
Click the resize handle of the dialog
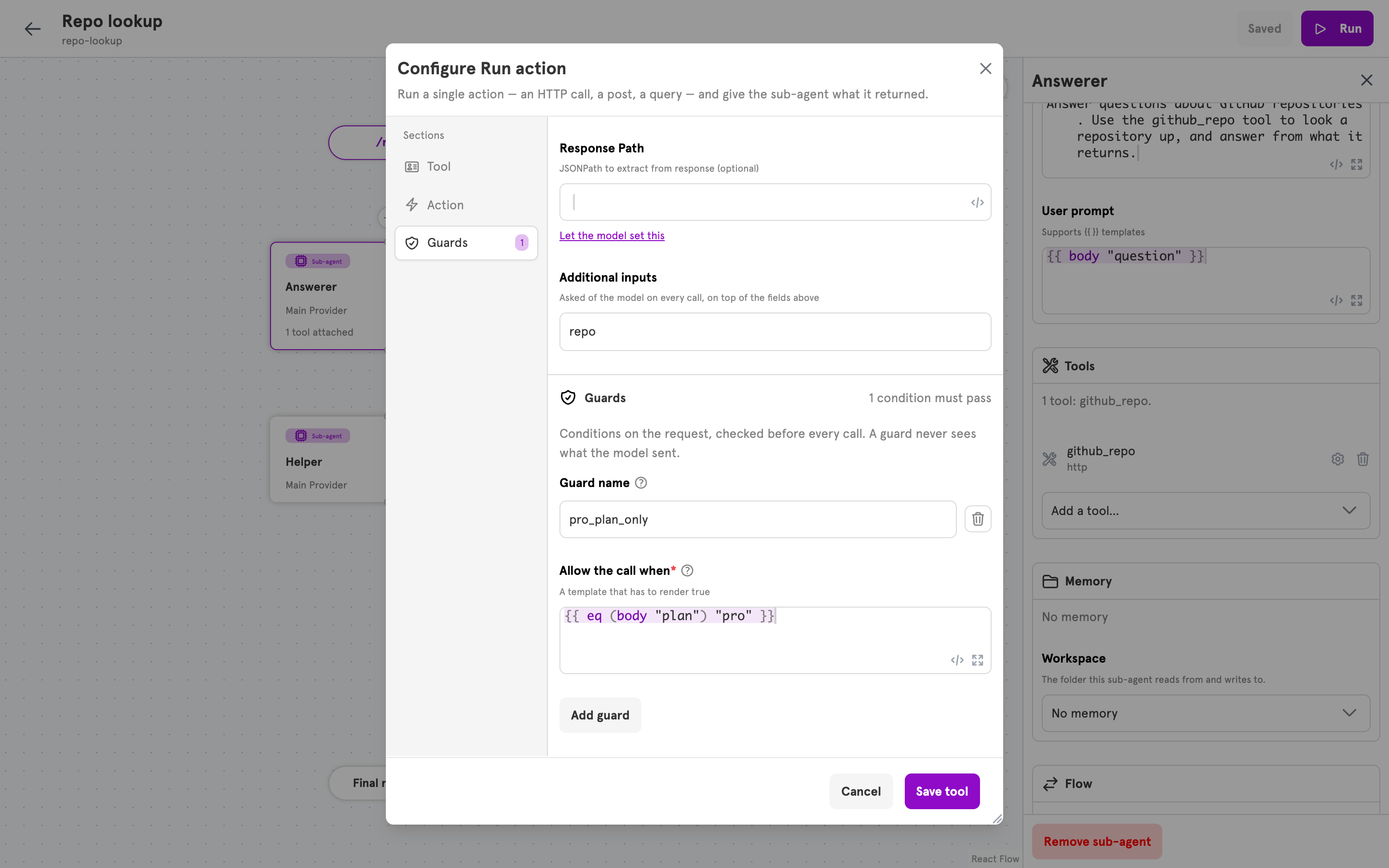point(997,819)
